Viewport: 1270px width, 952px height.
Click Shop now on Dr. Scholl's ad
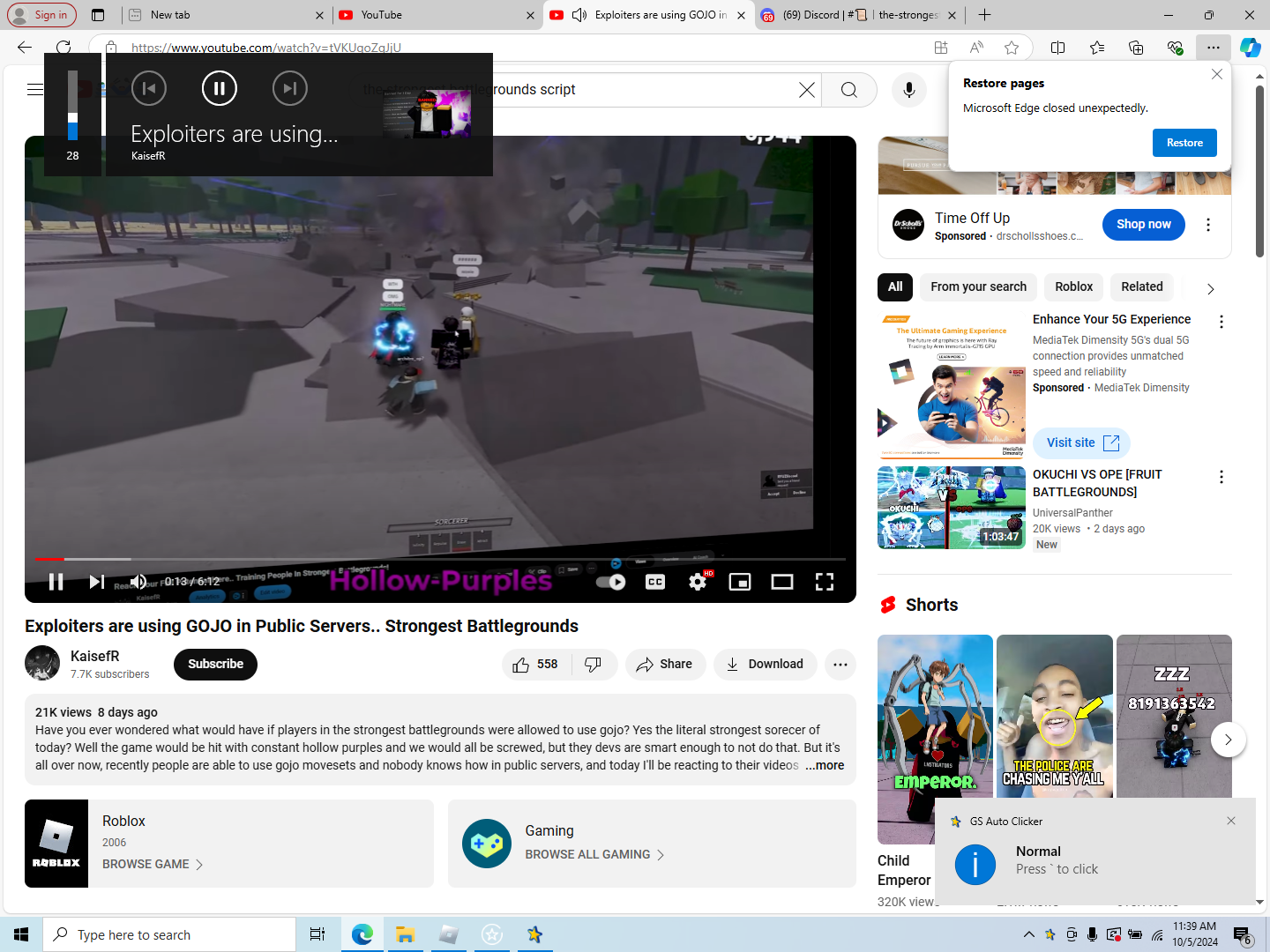tap(1144, 225)
